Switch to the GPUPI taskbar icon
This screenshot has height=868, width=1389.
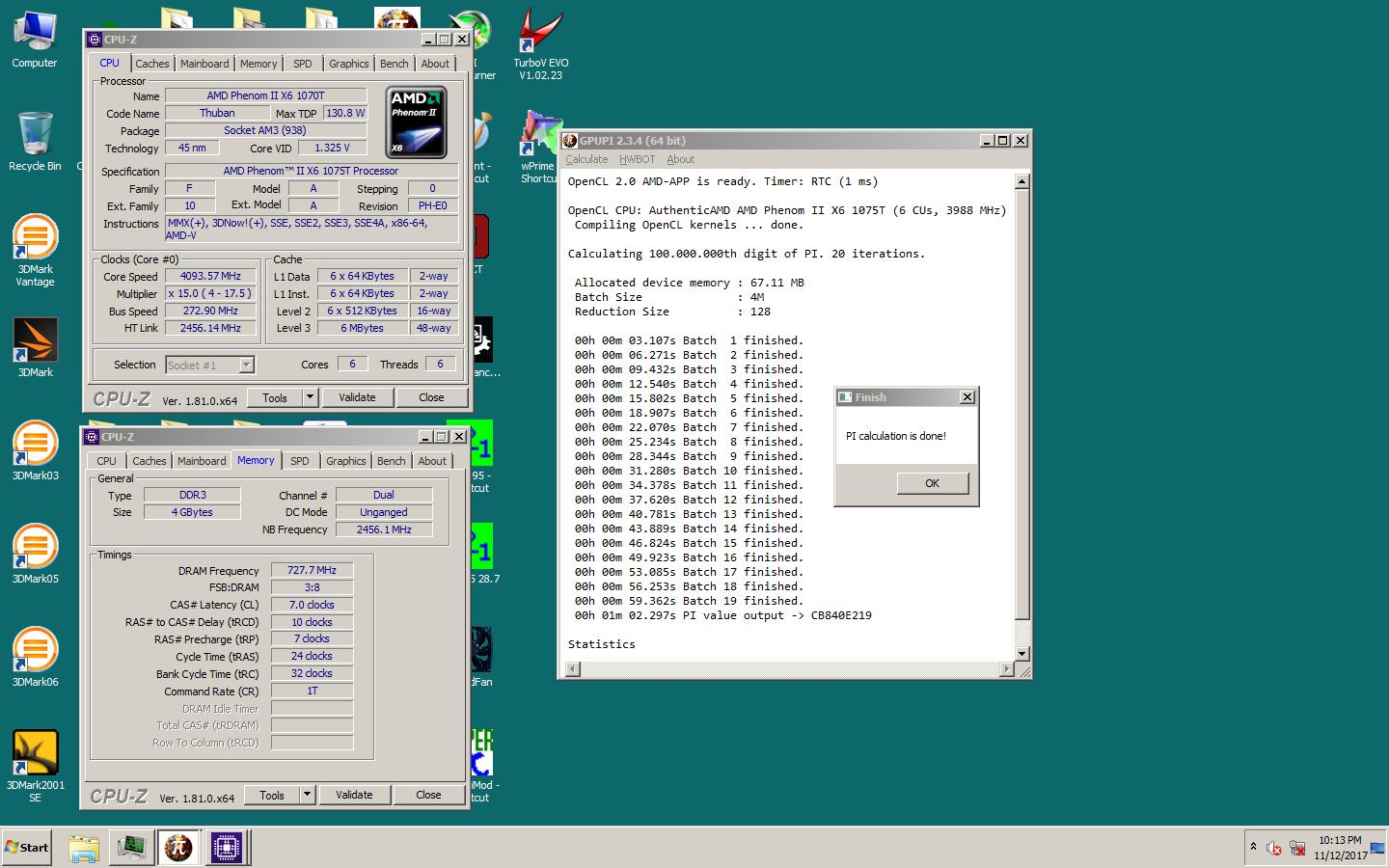[x=177, y=848]
